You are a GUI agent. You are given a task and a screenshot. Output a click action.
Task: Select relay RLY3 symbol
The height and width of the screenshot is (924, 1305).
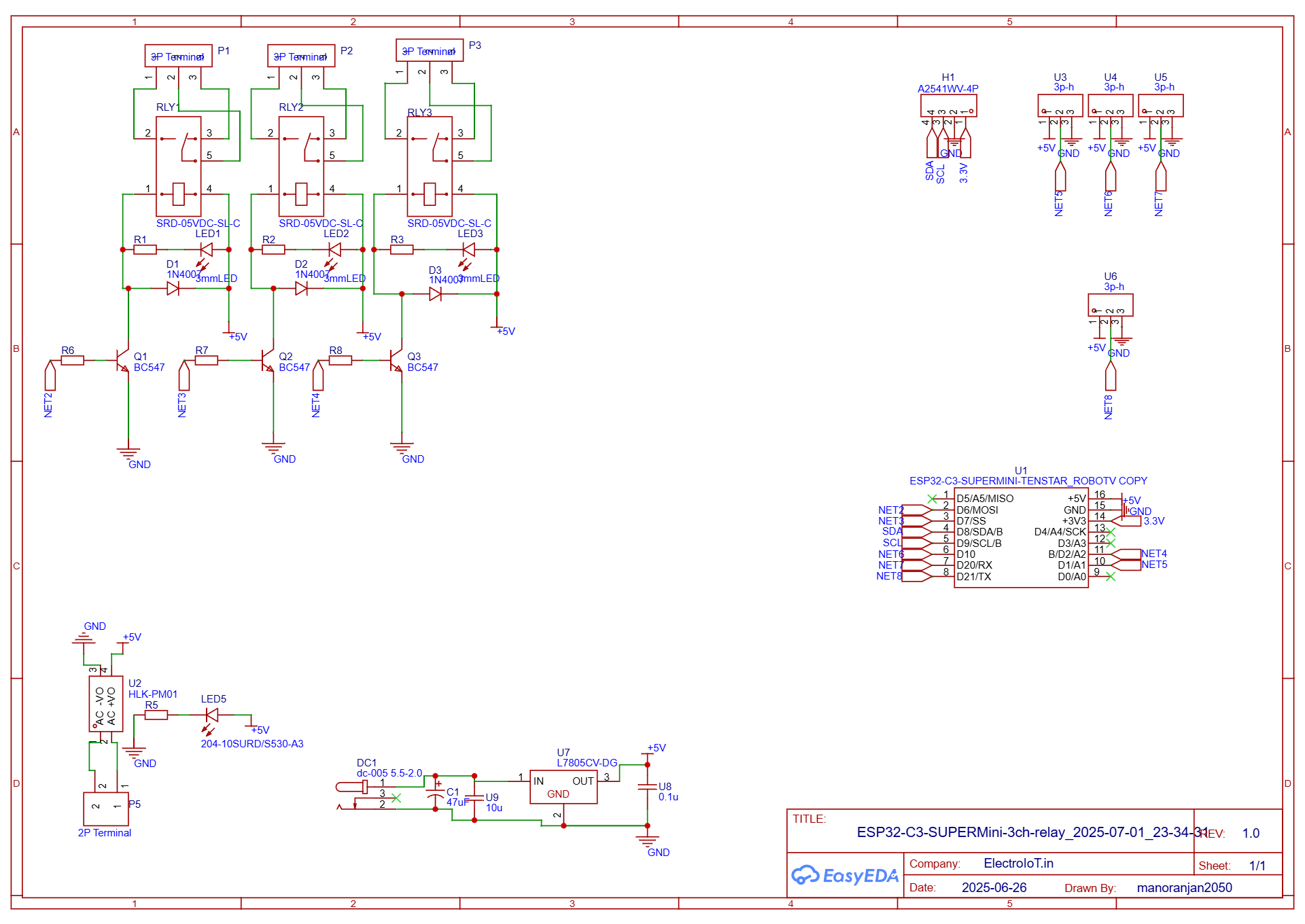[x=430, y=166]
